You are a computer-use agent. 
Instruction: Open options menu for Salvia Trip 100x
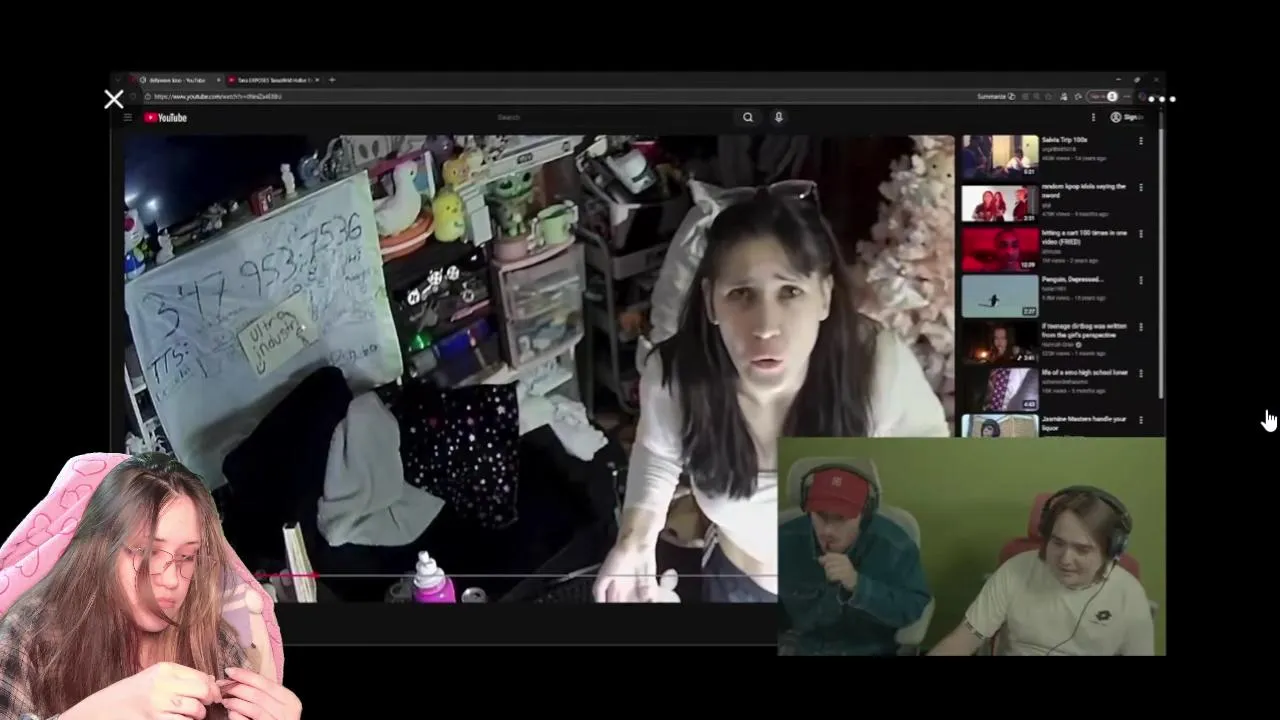pos(1140,141)
